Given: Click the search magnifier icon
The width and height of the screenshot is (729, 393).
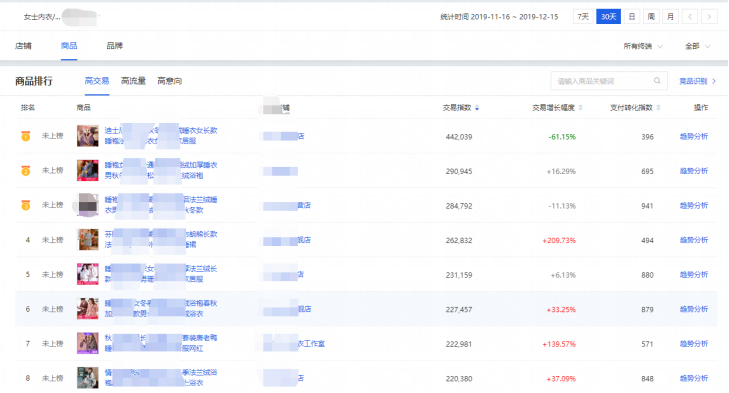Looking at the screenshot, I should click(657, 80).
